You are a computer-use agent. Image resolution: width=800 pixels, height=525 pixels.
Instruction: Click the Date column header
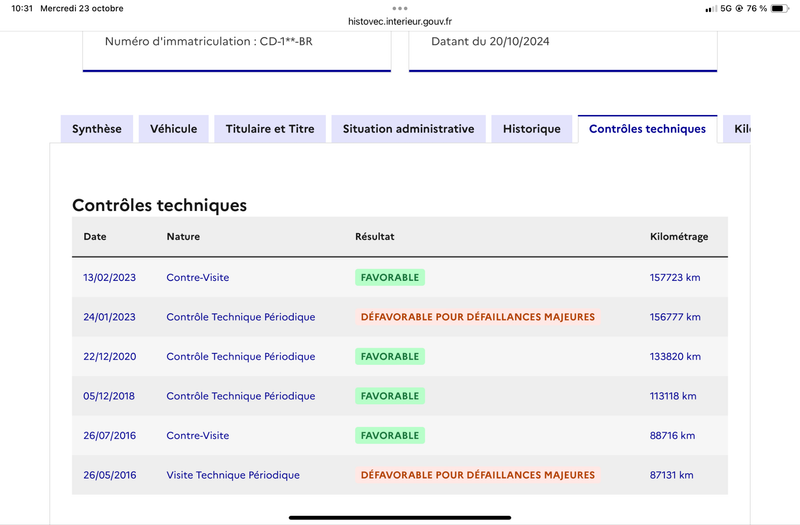pyautogui.click(x=95, y=236)
